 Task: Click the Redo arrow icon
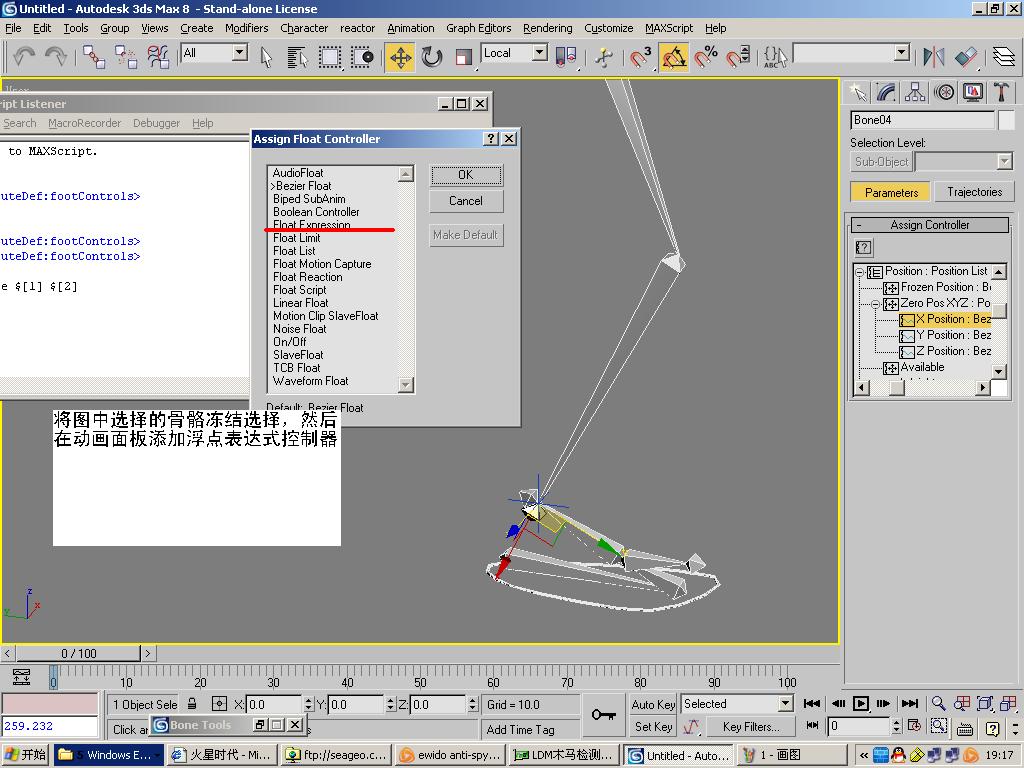(56, 56)
